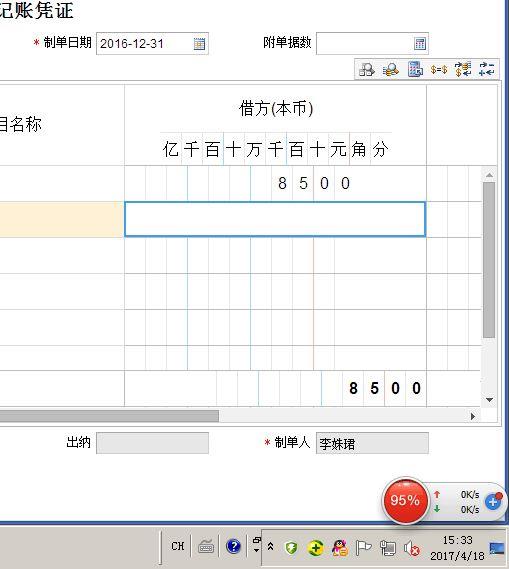Click the 元 digit column header

pyautogui.click(x=338, y=150)
